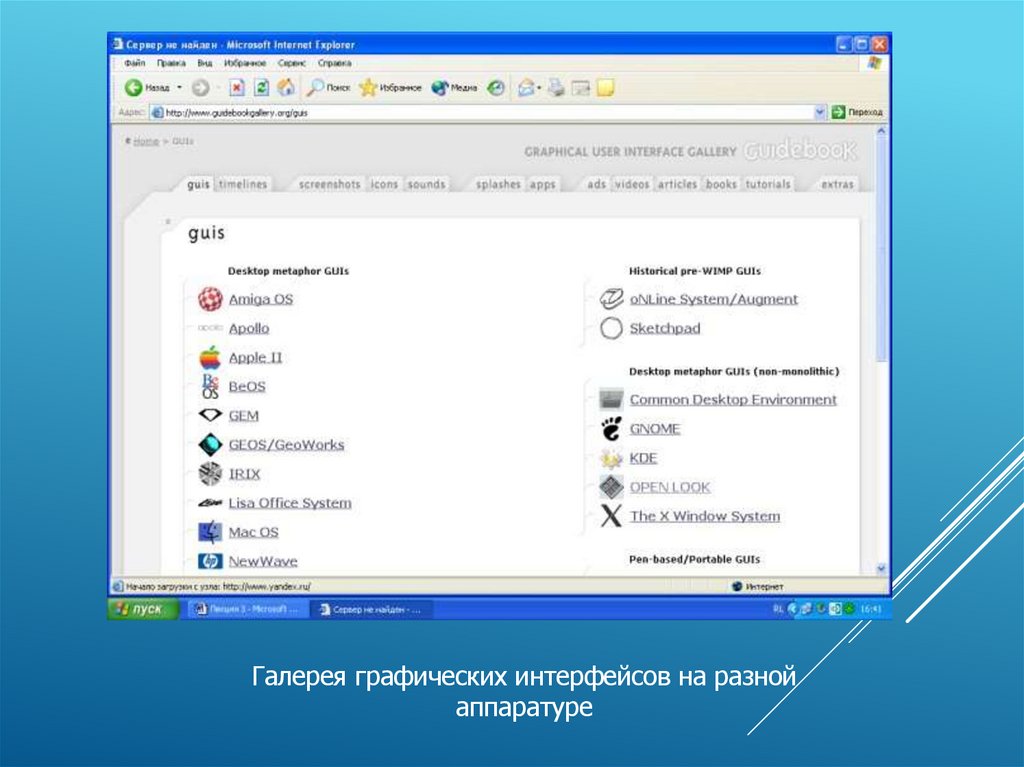
Task: Click the yellow Discuss note icon
Action: coord(605,88)
